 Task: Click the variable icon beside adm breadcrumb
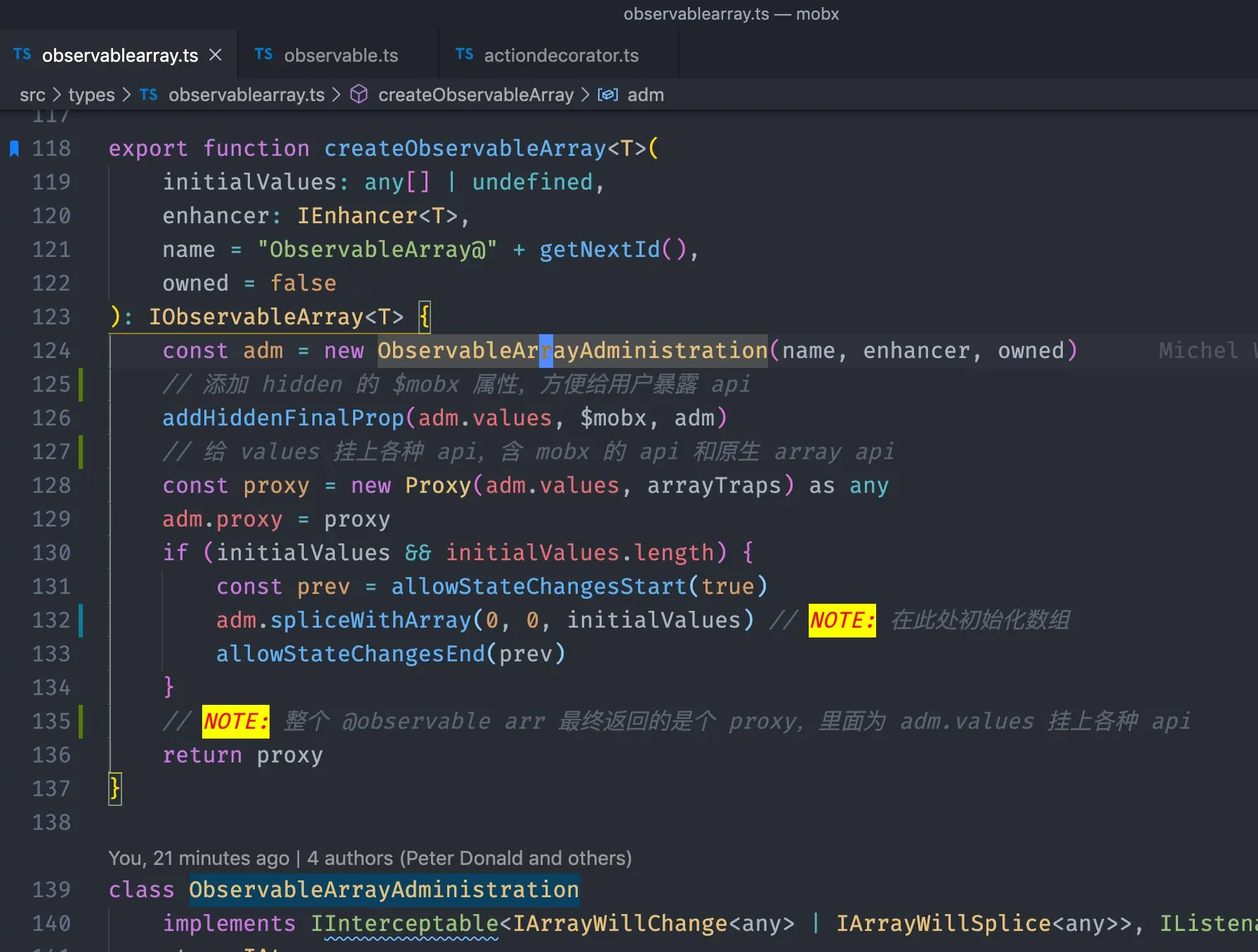pos(607,95)
